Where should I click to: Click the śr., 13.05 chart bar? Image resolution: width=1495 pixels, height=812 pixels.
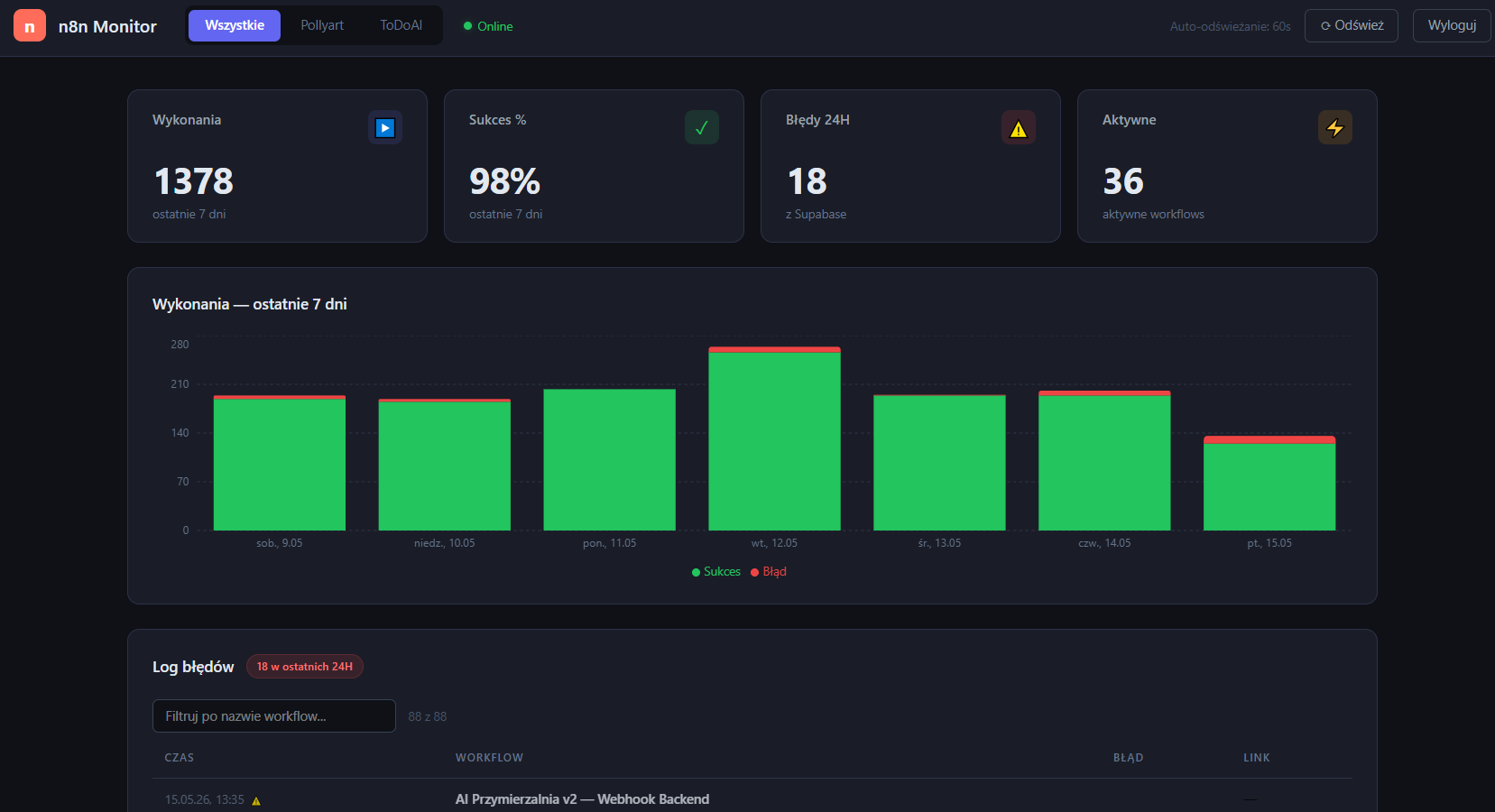tap(939, 463)
